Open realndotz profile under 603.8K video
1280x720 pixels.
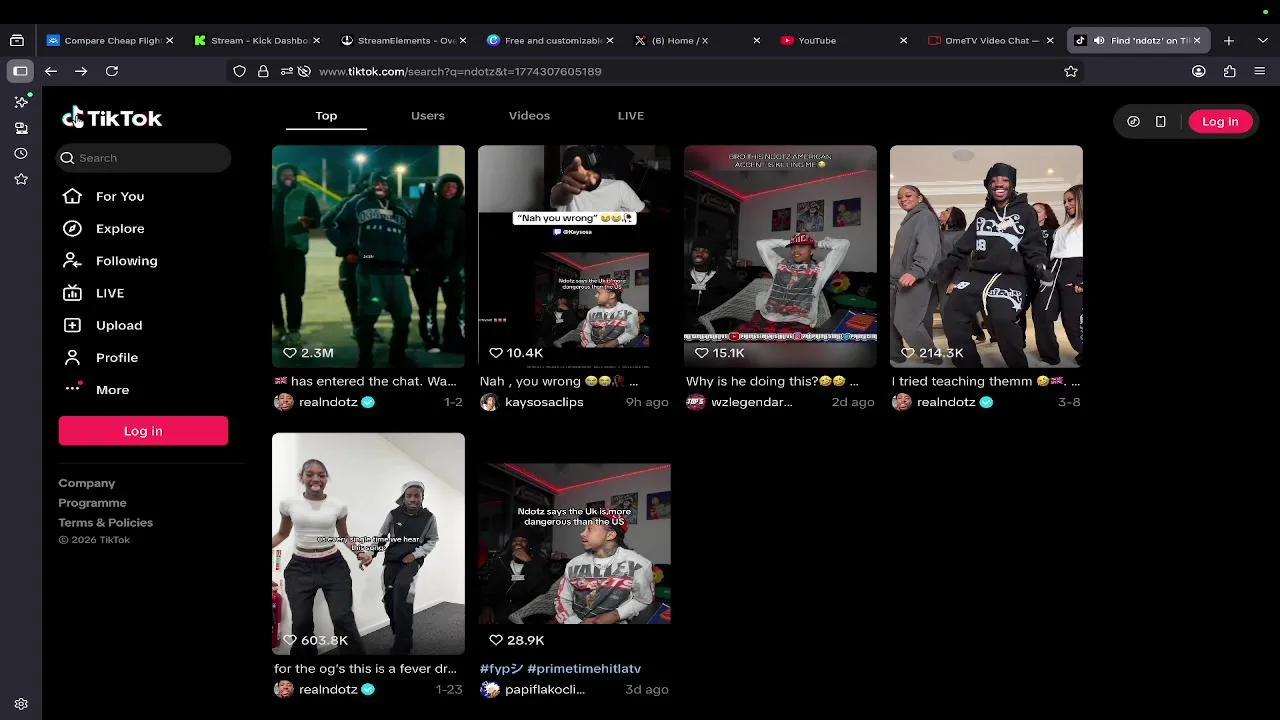click(328, 689)
